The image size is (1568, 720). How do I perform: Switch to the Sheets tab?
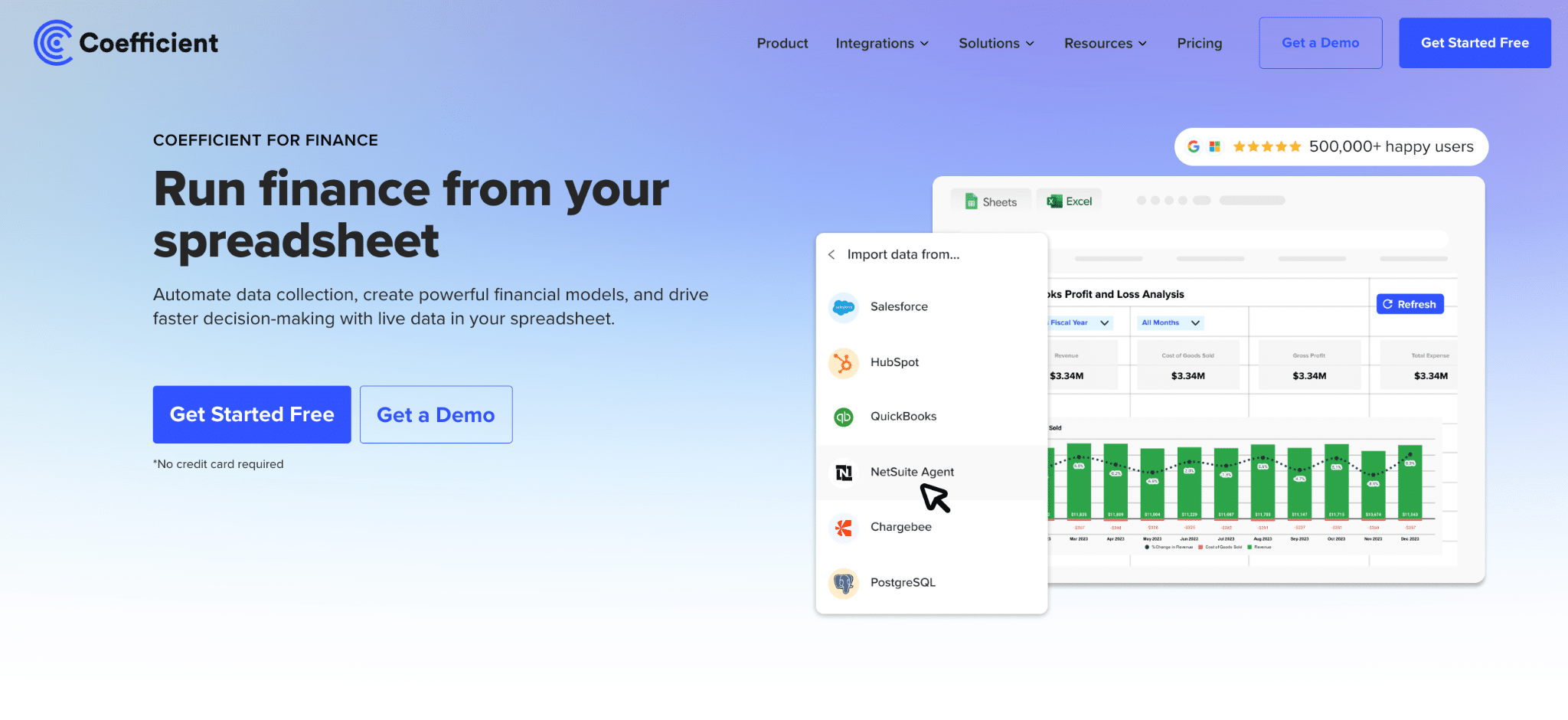coord(991,201)
